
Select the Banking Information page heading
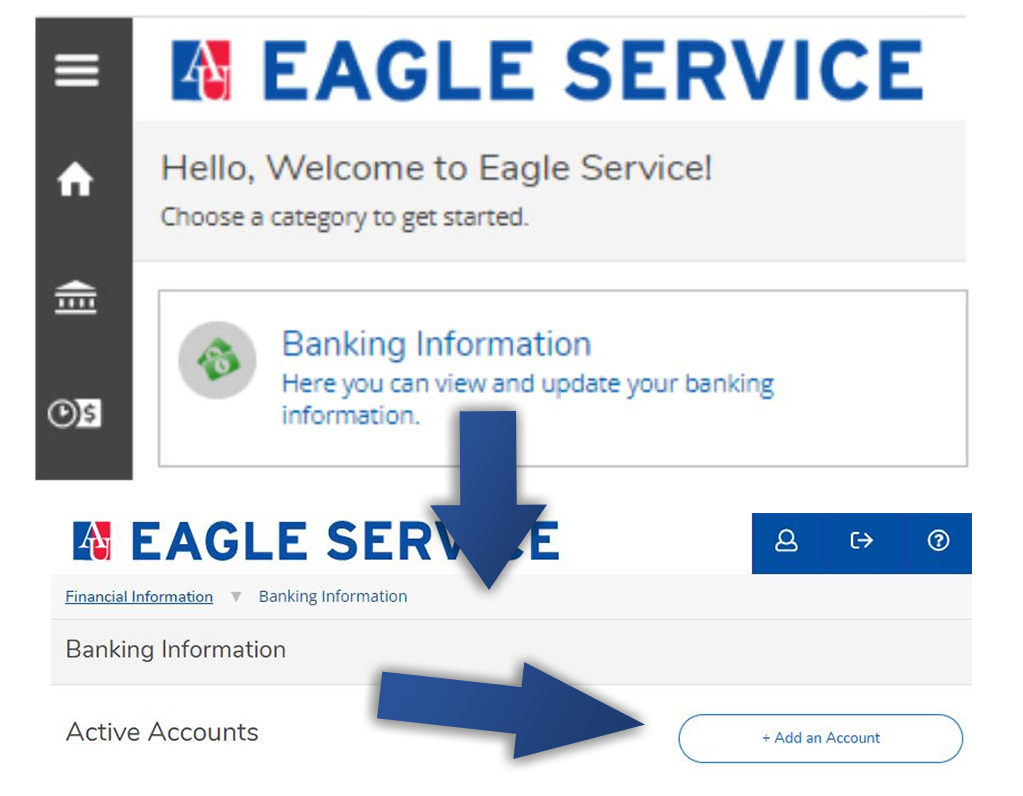click(176, 650)
